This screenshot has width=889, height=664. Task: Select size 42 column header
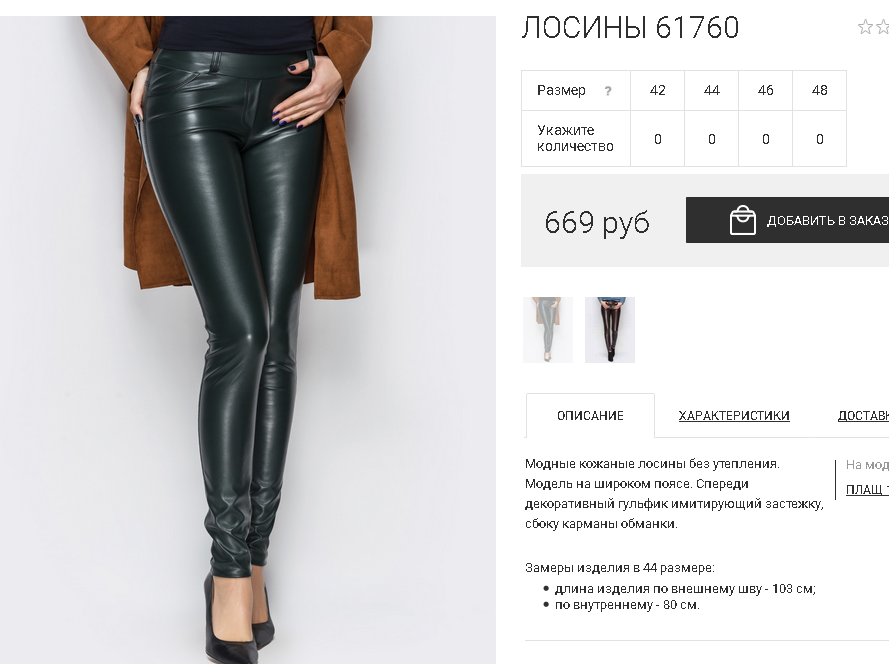coord(658,90)
